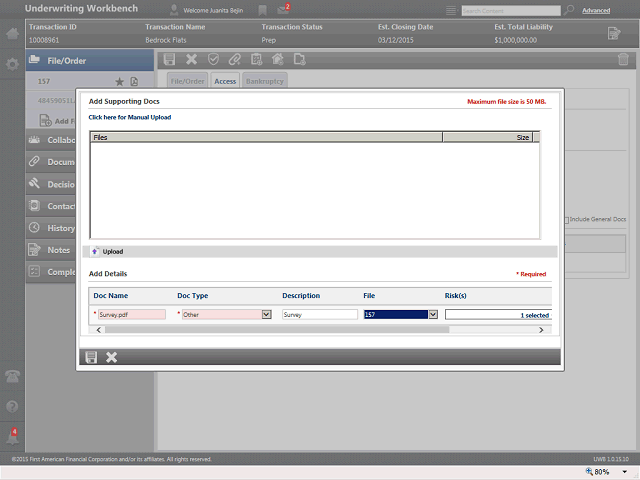Open the Documents sidebar section

(51, 162)
